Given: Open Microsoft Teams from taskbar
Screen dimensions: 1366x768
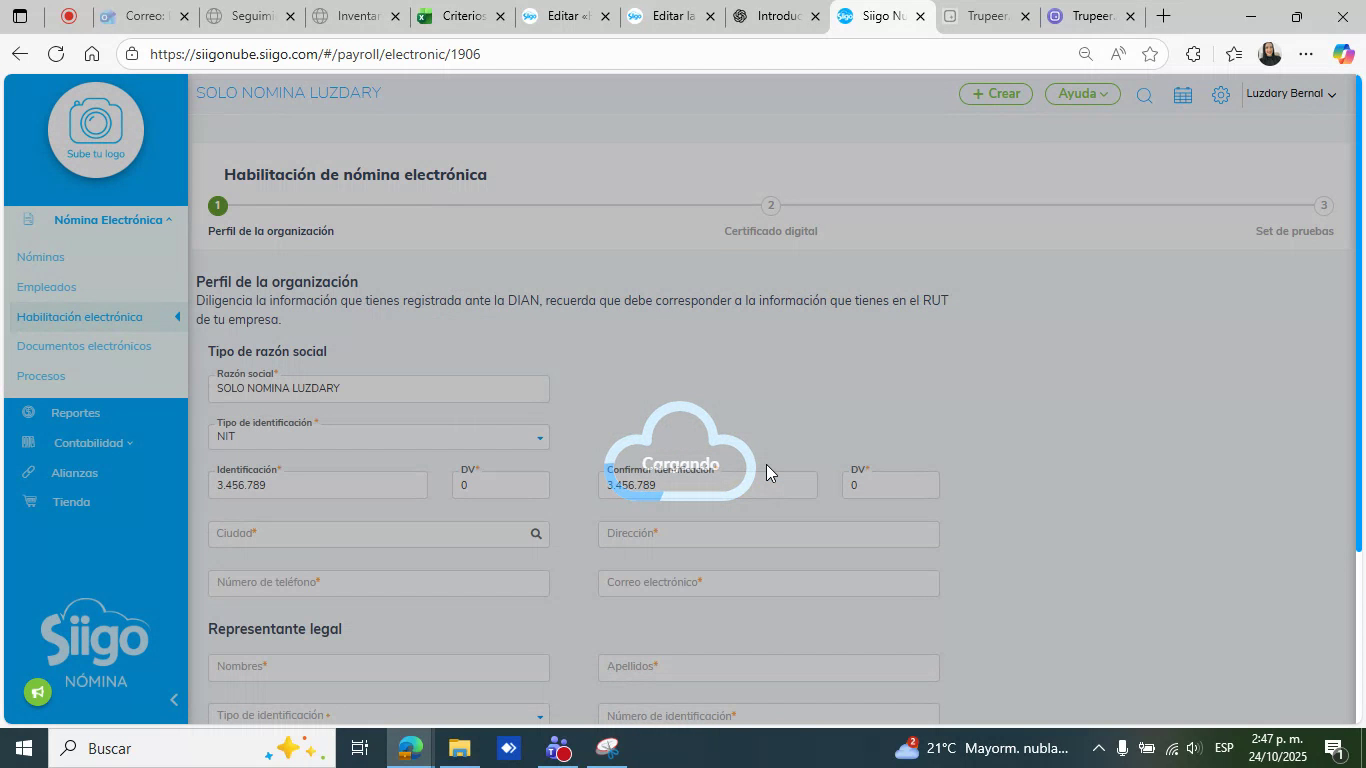Looking at the screenshot, I should tap(558, 748).
